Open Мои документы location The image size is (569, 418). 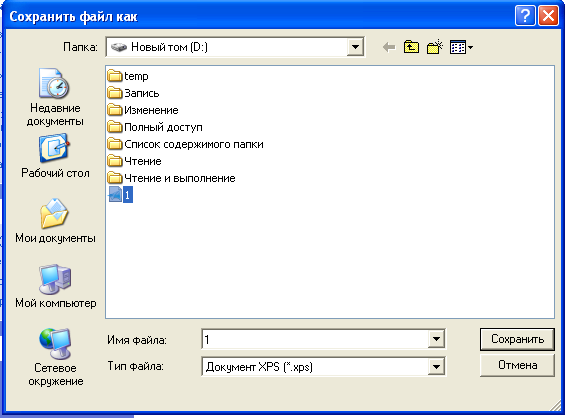pos(55,221)
